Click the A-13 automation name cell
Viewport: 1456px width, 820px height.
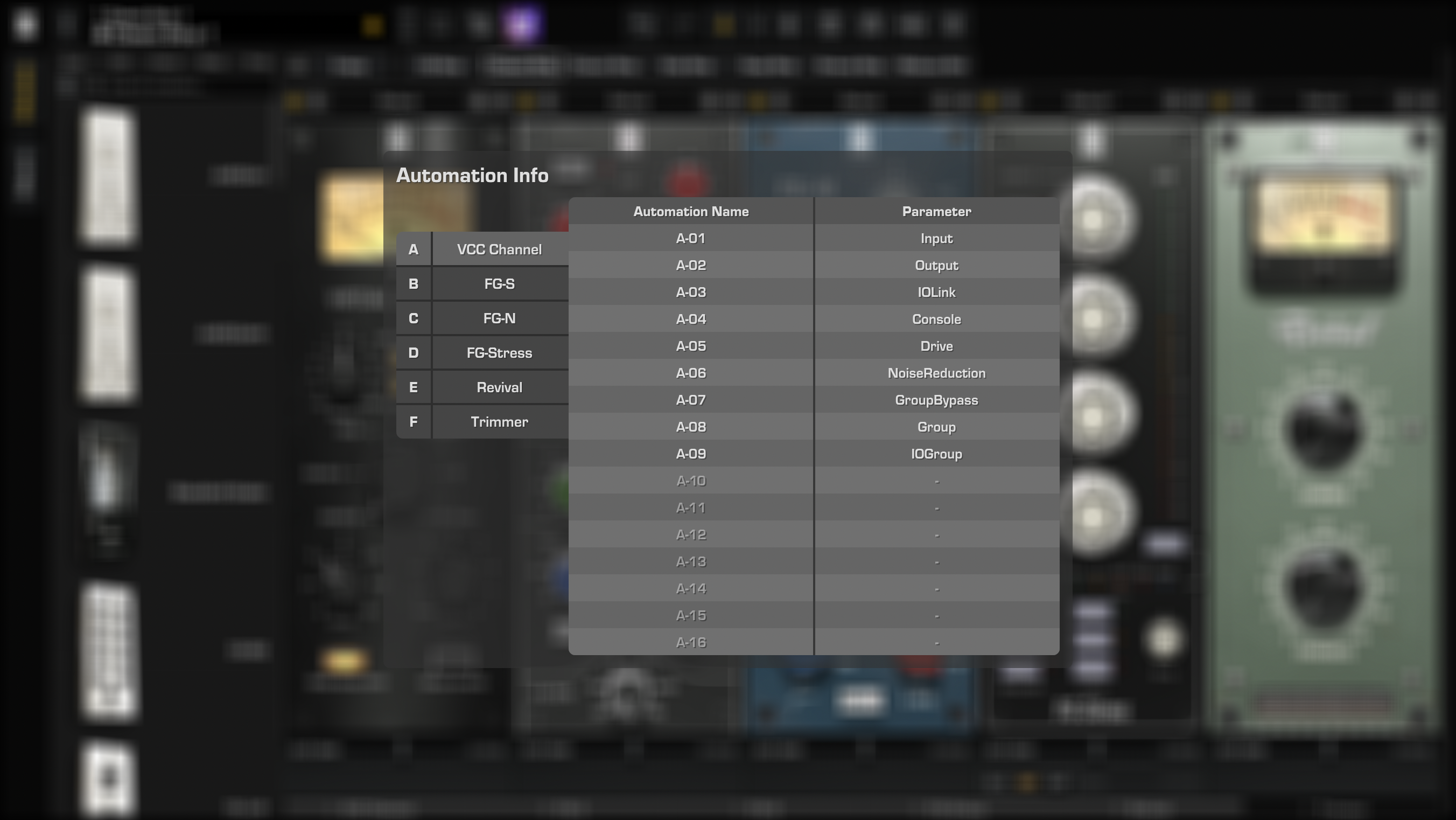click(691, 561)
